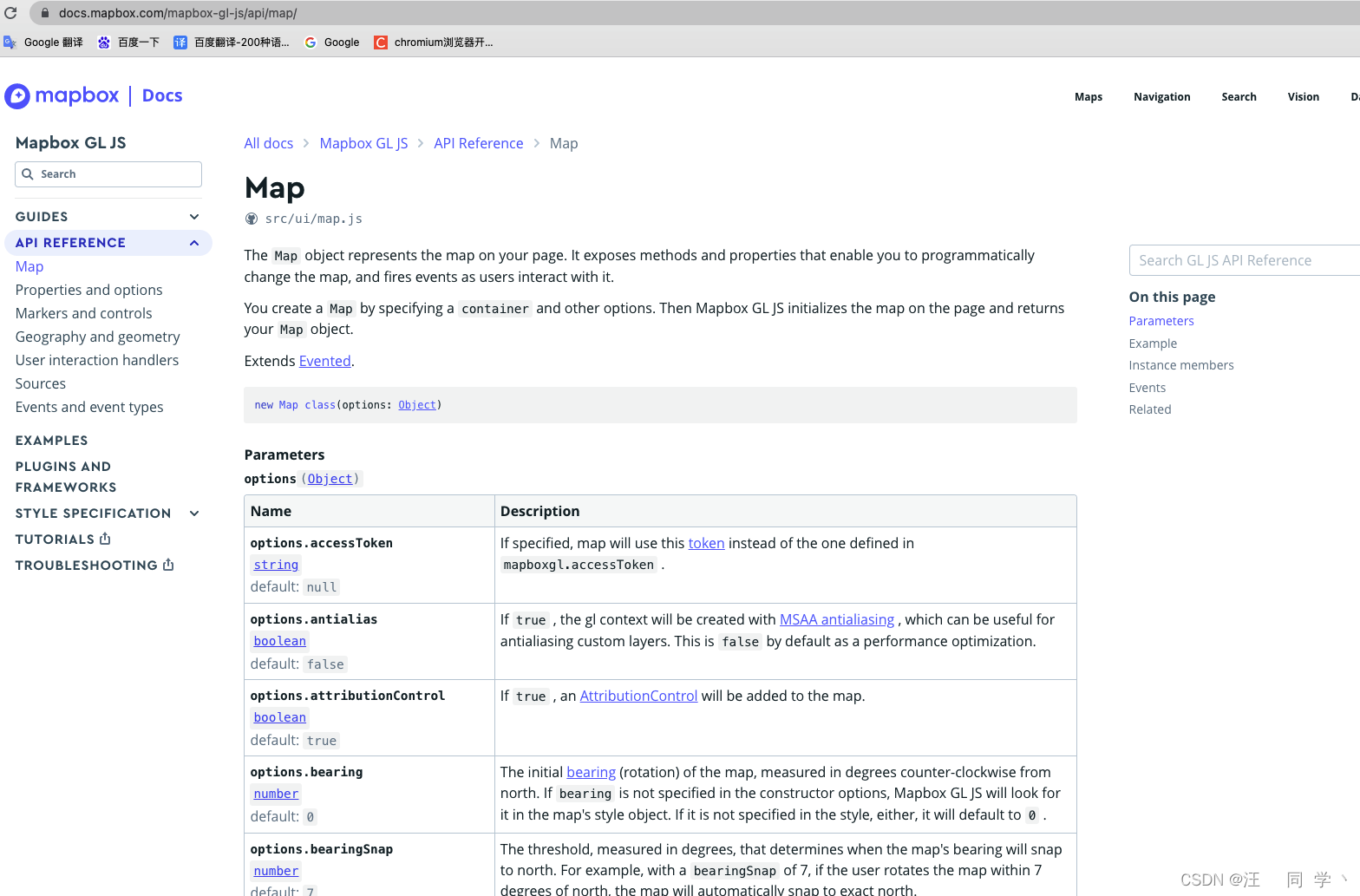Click boolean type under options.attributionControl
Image resolution: width=1360 pixels, height=896 pixels.
tap(280, 717)
